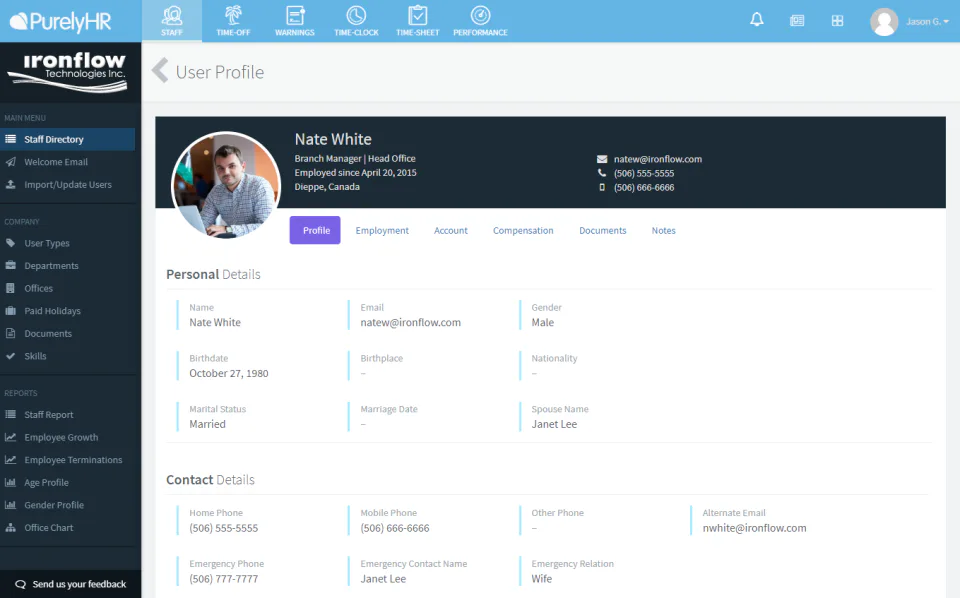Click the Emergency Relation value Wife
The width and height of the screenshot is (960, 598).
(541, 579)
